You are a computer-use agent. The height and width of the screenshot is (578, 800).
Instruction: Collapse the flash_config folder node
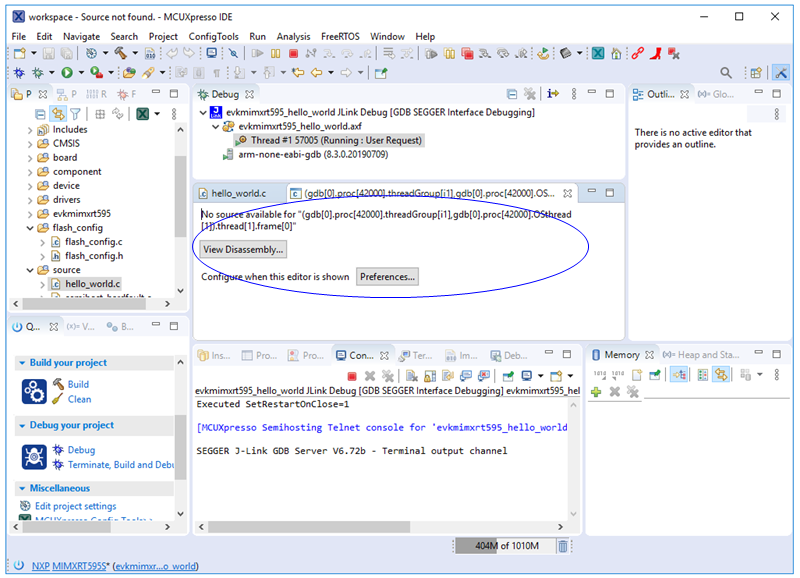30,228
